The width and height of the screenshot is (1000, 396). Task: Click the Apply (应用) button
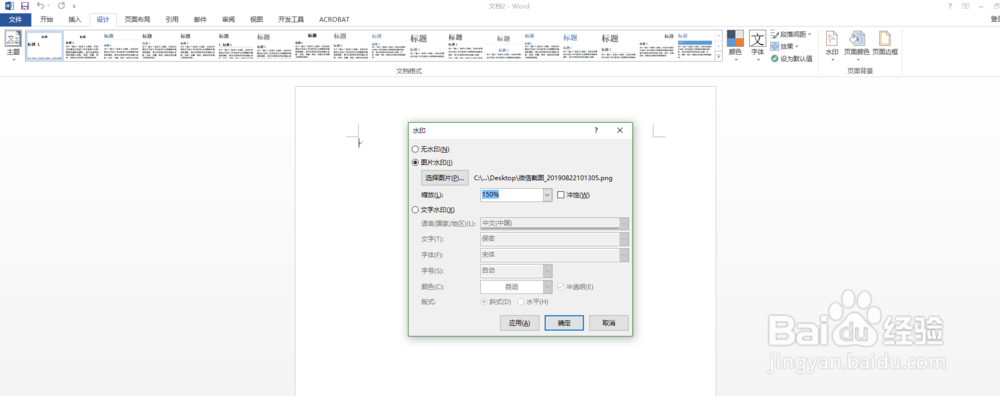point(520,323)
